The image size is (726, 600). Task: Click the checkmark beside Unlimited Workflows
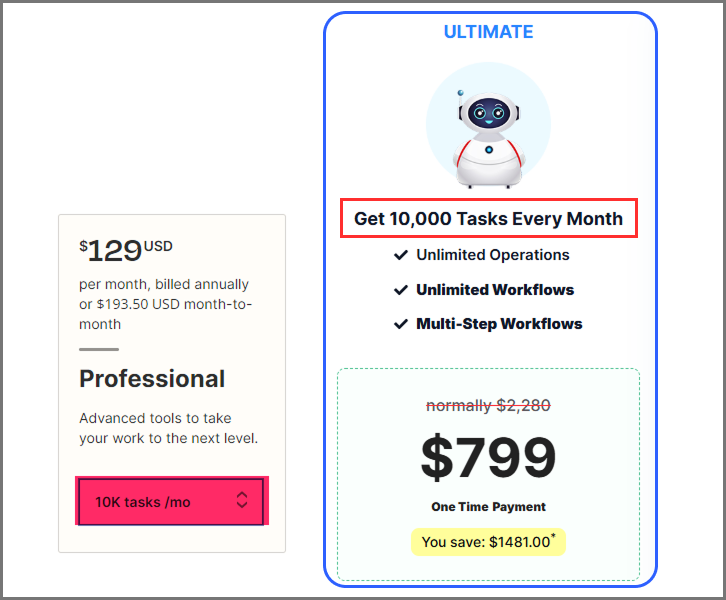click(401, 290)
